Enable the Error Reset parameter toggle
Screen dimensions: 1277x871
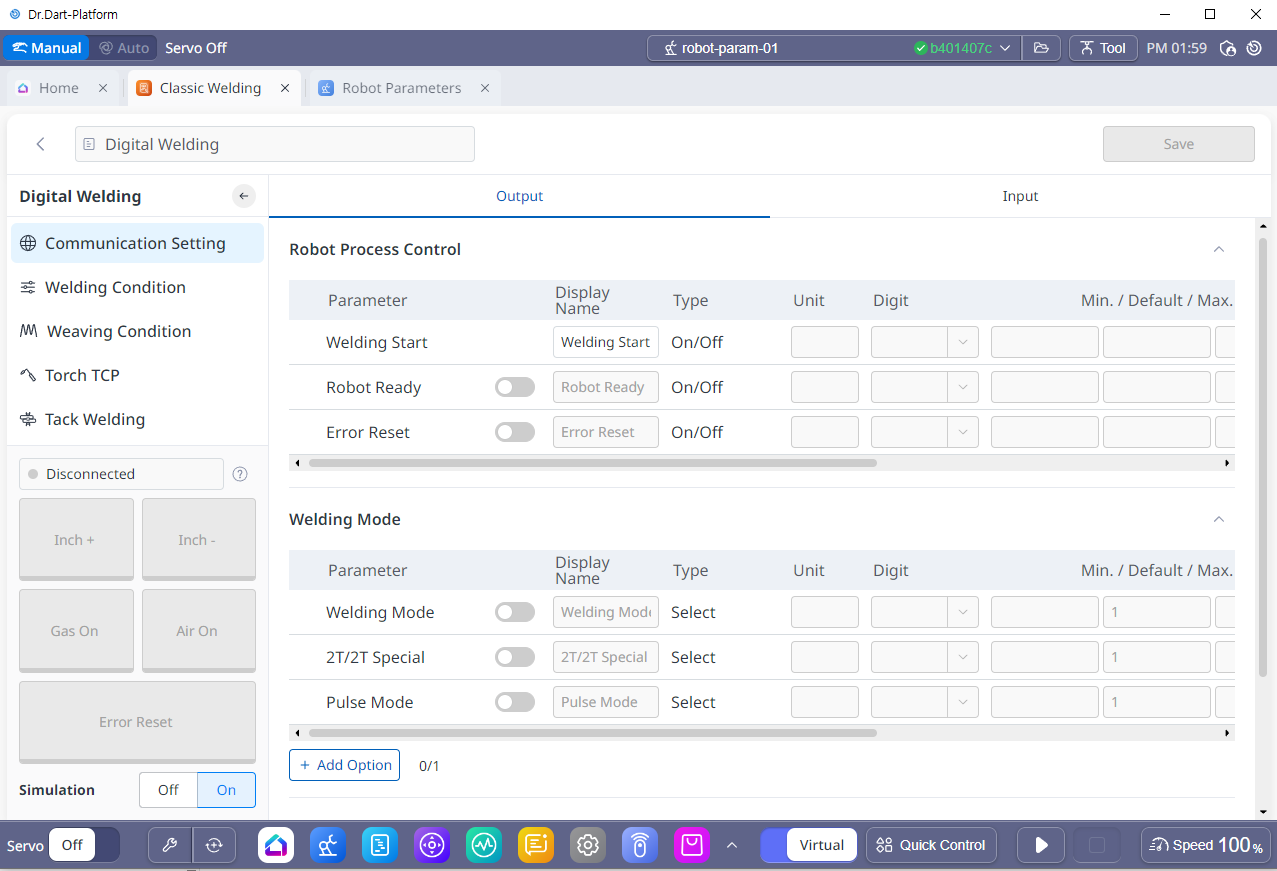[515, 432]
